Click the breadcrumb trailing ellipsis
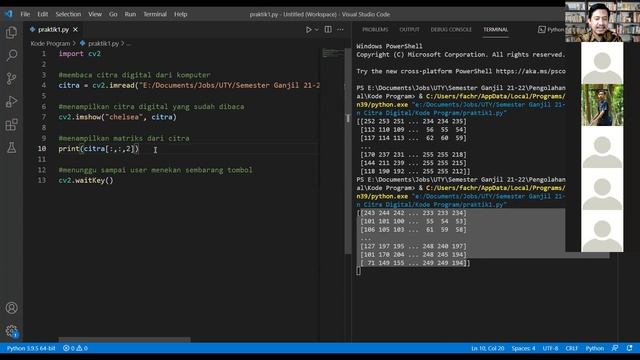This screenshot has height=360, width=640. point(129,43)
